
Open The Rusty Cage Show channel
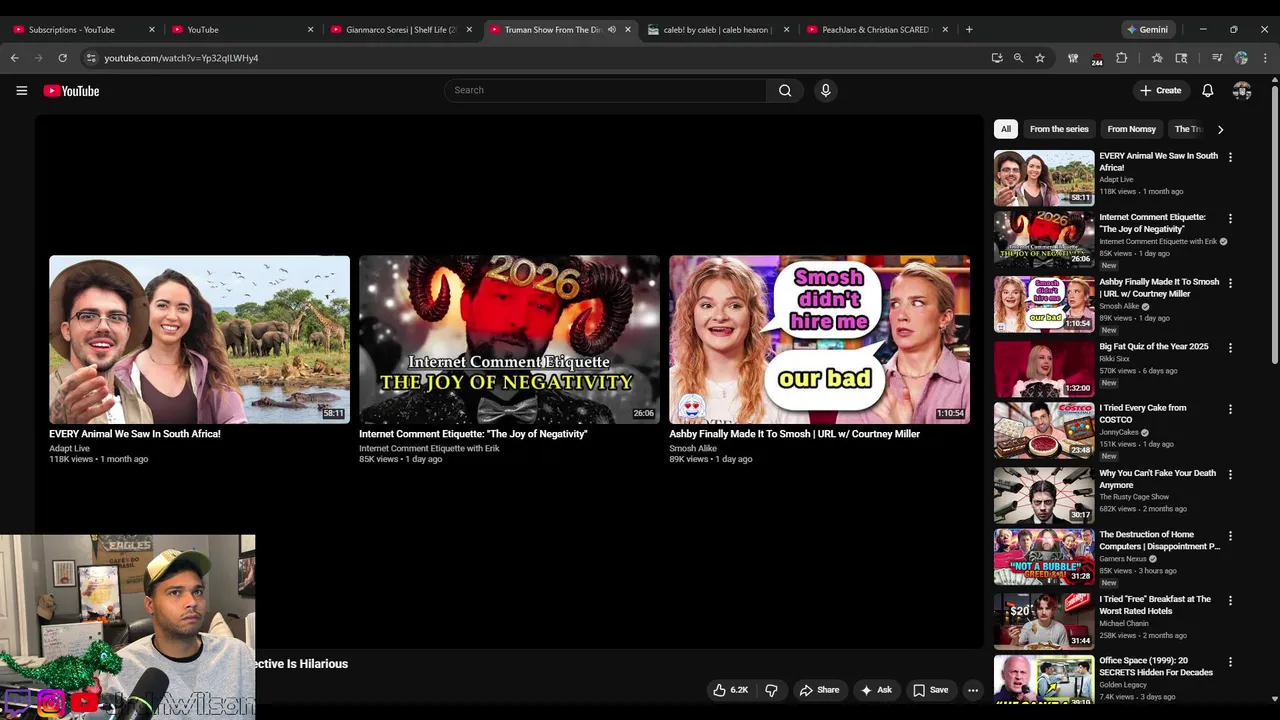point(1134,497)
